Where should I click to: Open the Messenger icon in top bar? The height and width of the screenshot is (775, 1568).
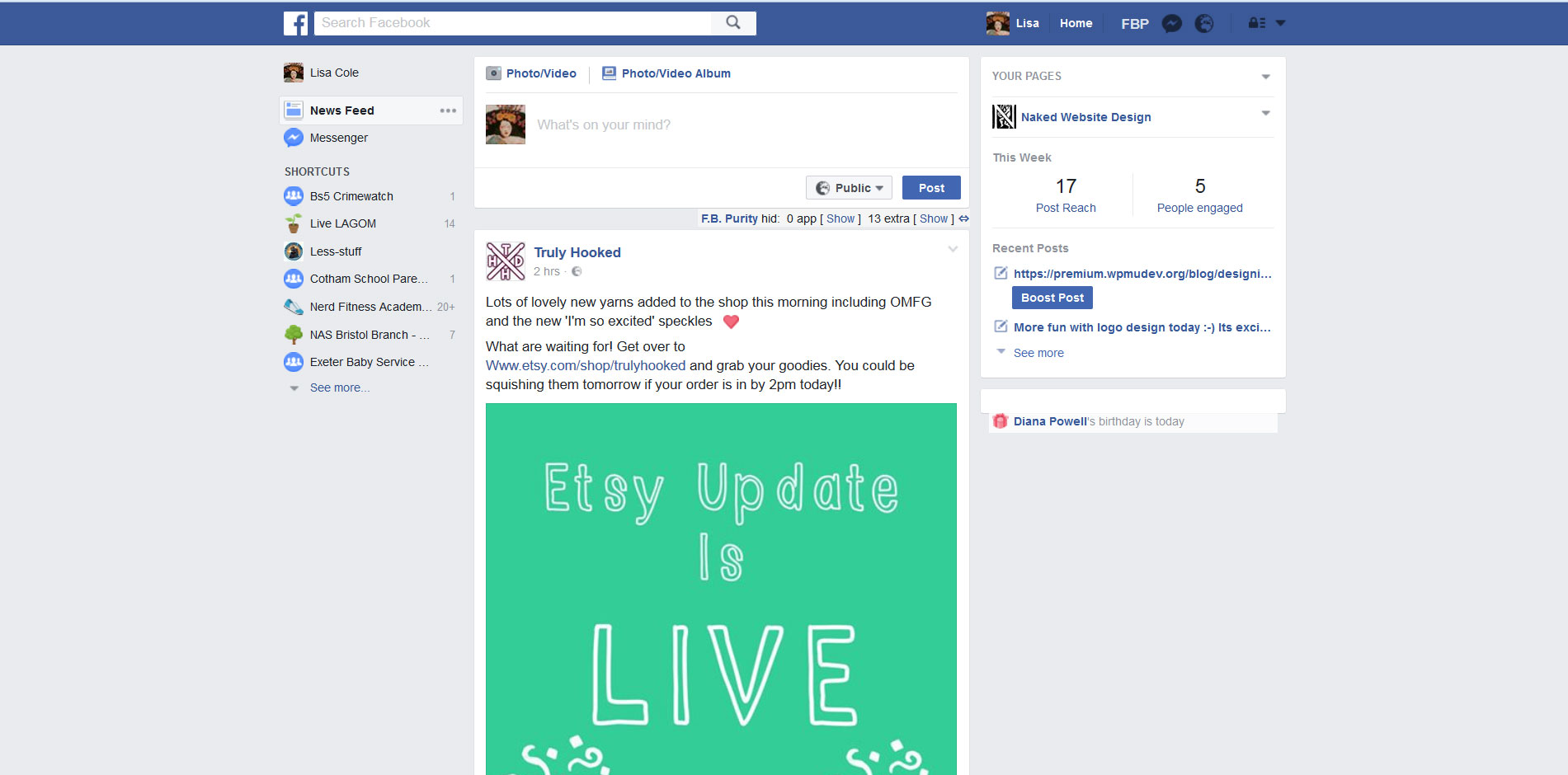1171,24
